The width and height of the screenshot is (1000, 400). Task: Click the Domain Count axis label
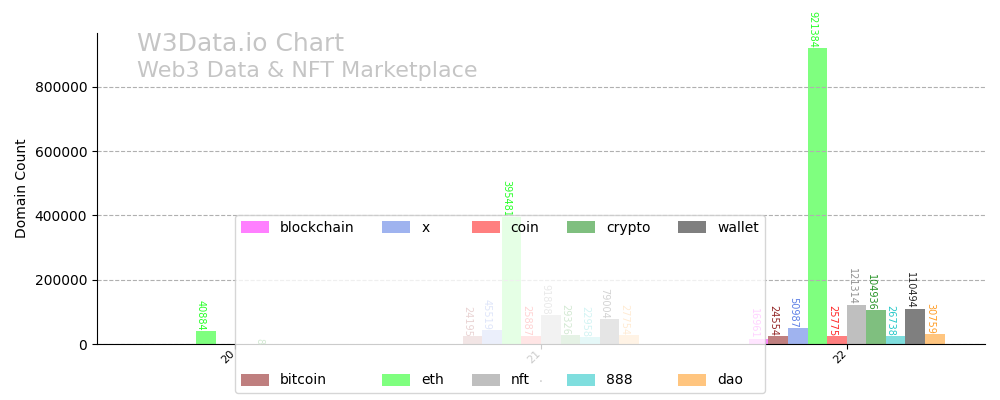pyautogui.click(x=21, y=188)
